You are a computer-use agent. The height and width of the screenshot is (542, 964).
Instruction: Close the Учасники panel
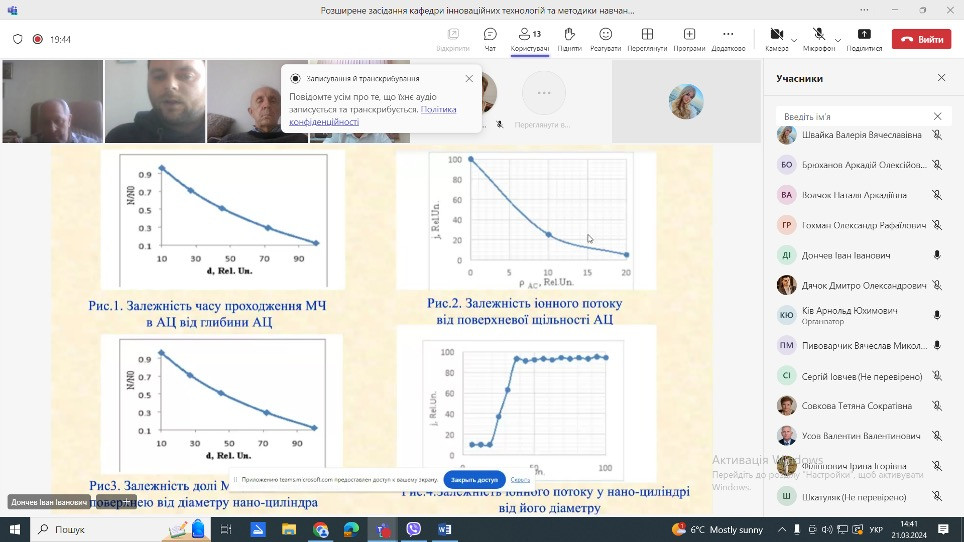click(x=941, y=77)
